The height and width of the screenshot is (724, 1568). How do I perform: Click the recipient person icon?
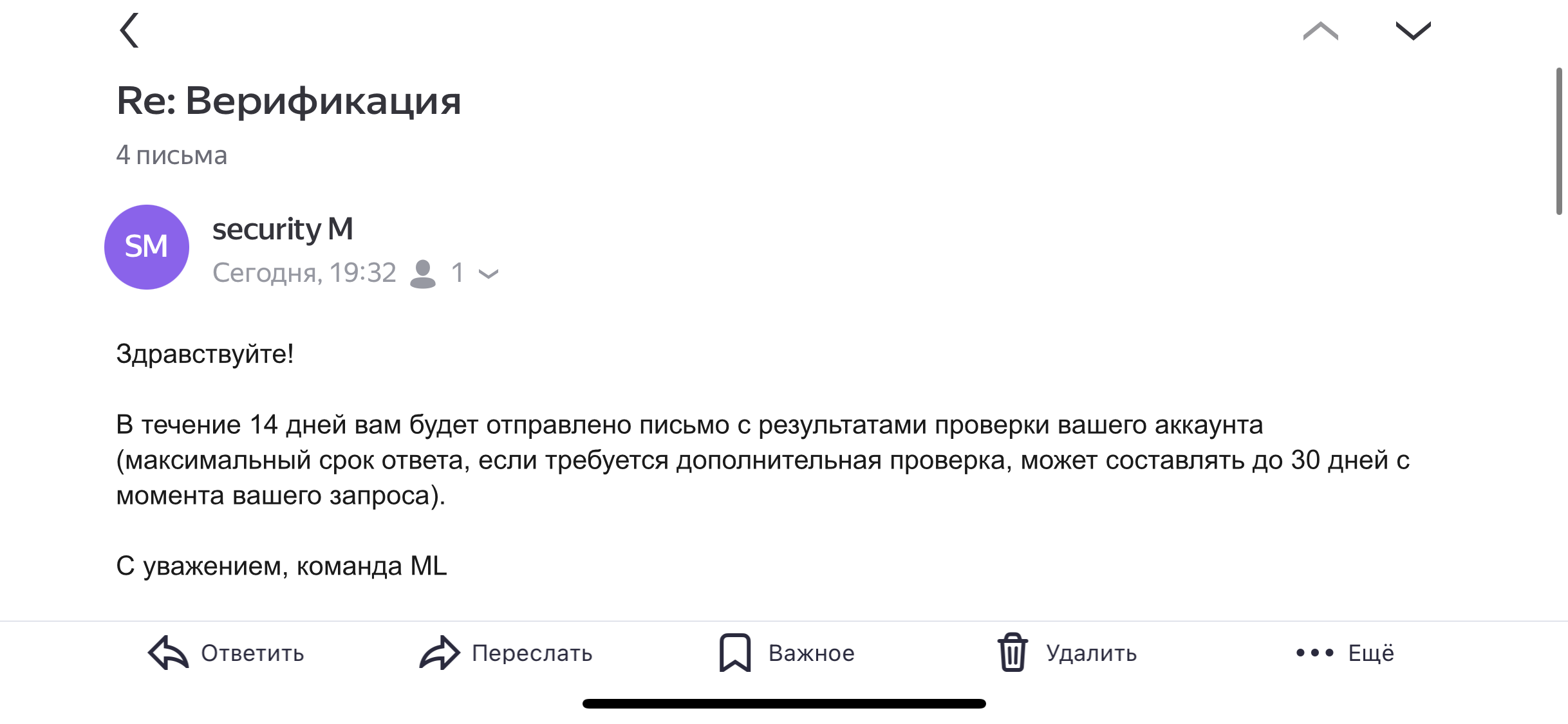(x=423, y=274)
